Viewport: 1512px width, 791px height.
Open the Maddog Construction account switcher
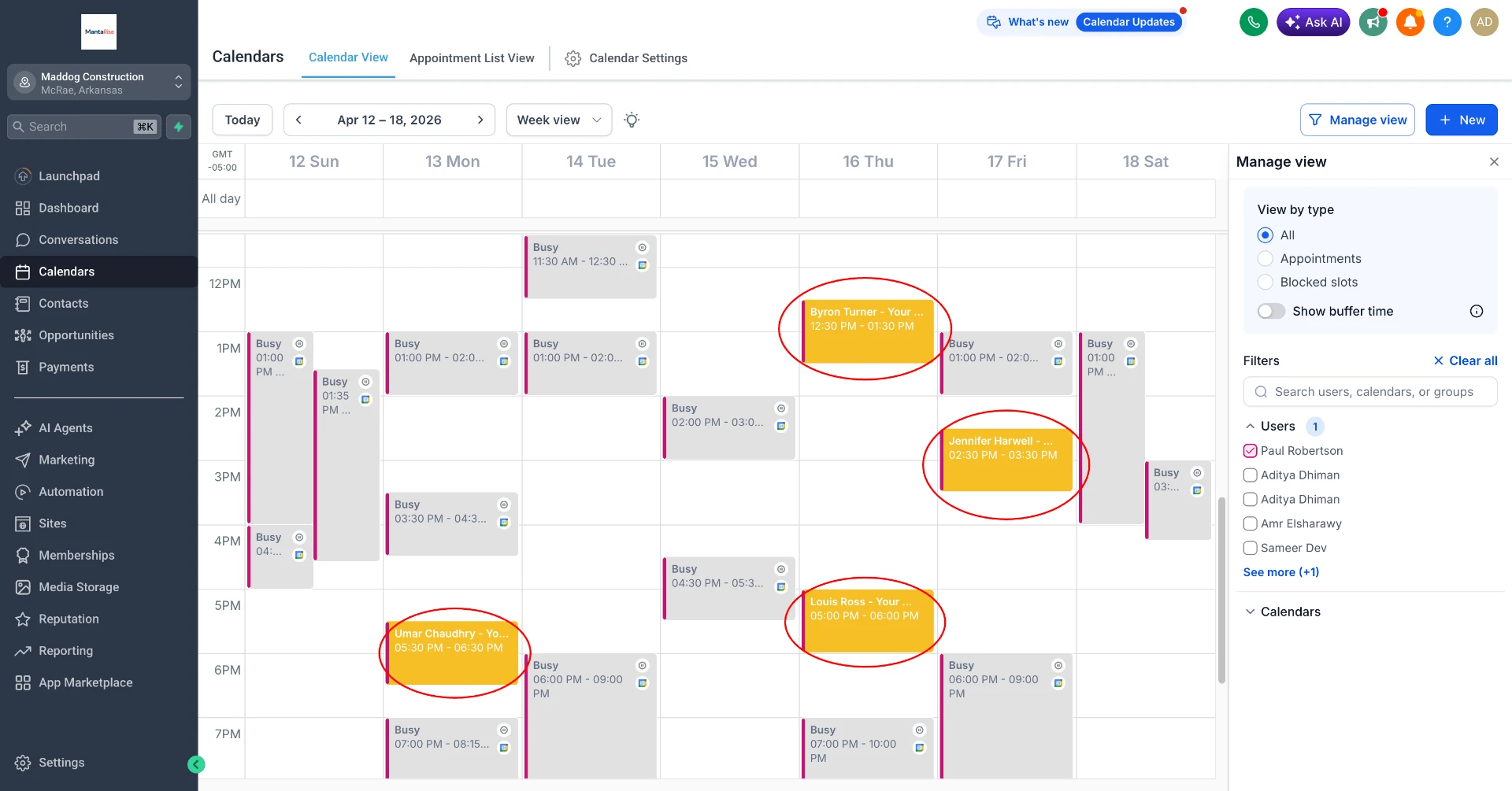[99, 83]
